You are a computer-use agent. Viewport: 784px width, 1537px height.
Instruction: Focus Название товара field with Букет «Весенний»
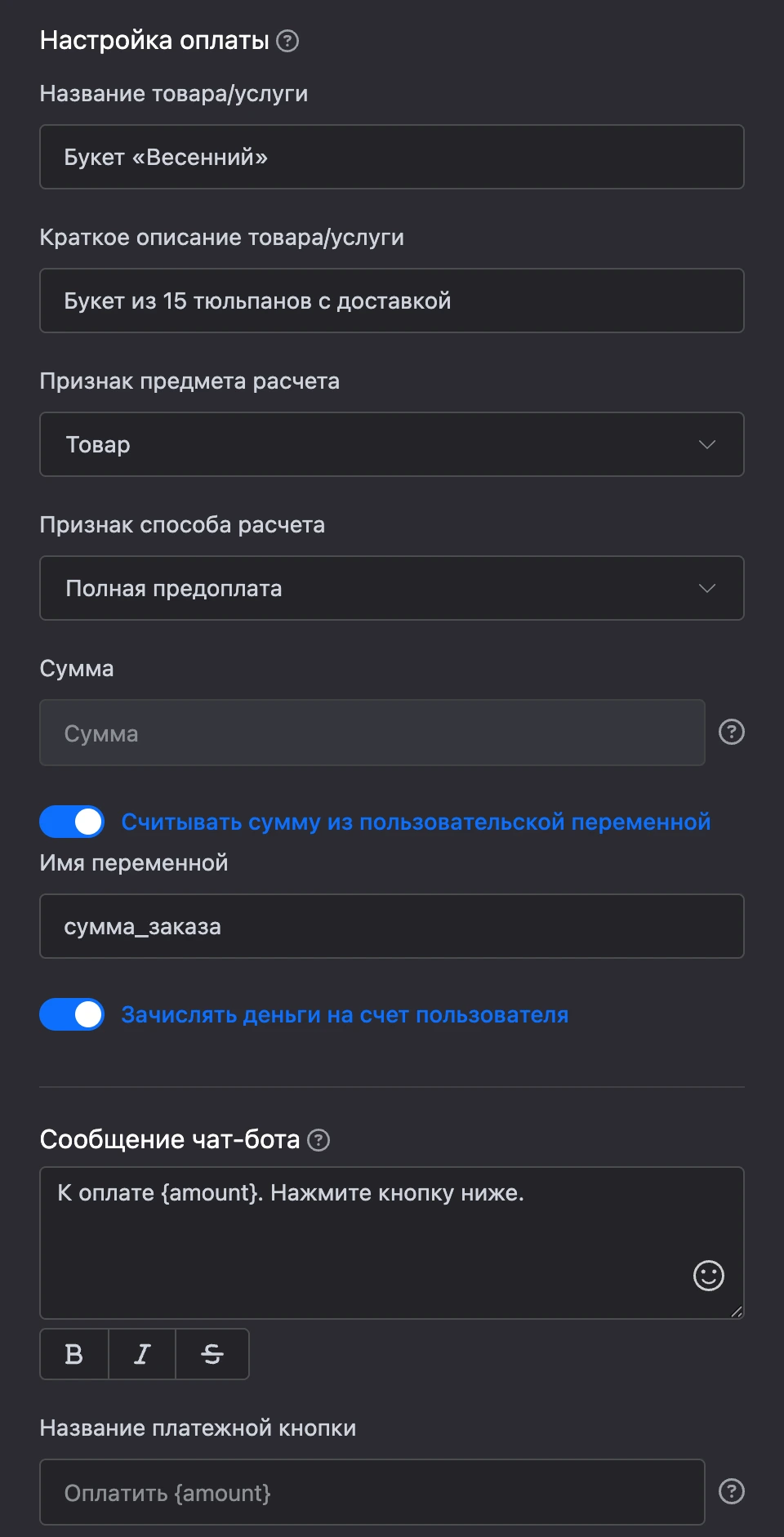tap(392, 157)
